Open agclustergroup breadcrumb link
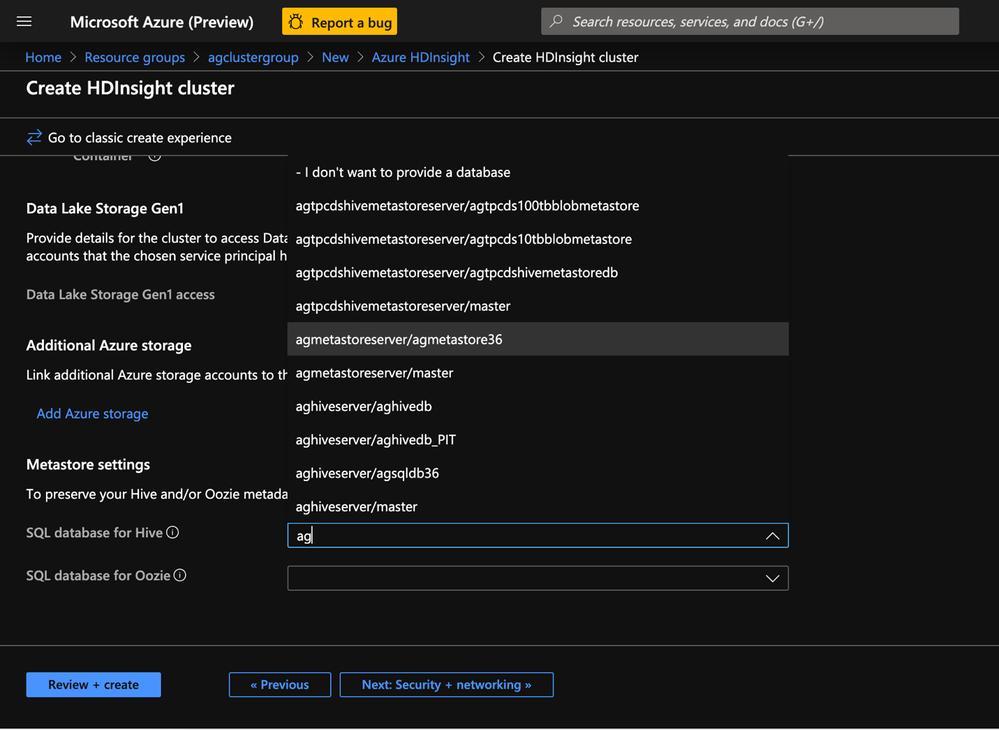This screenshot has height=730, width=999. [x=253, y=58]
